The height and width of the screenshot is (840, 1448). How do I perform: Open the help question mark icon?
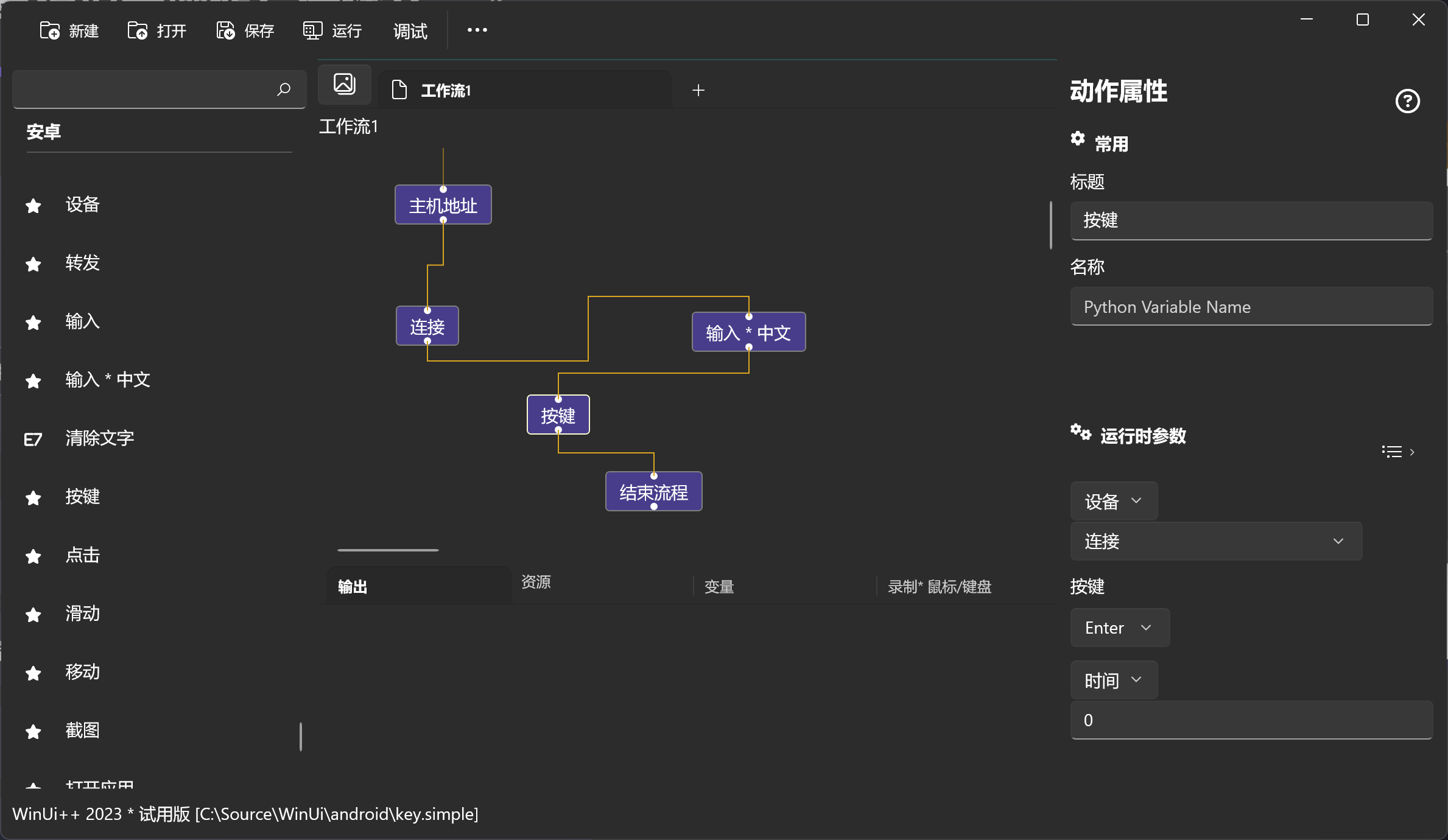click(1407, 101)
